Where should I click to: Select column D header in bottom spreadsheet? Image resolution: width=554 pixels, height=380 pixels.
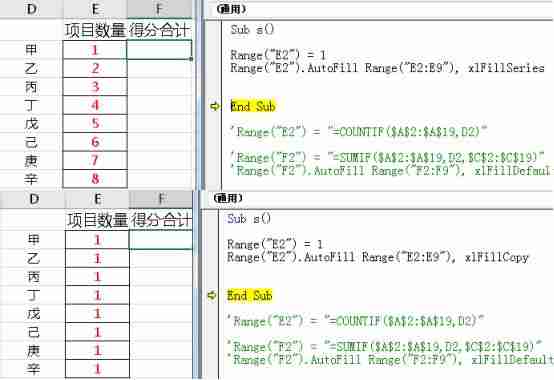pyautogui.click(x=34, y=199)
